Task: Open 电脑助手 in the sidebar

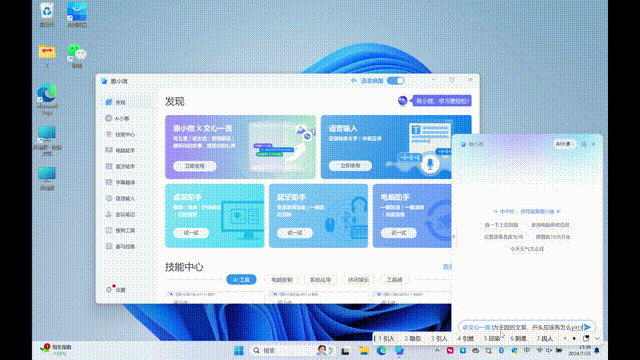Action: pos(127,150)
